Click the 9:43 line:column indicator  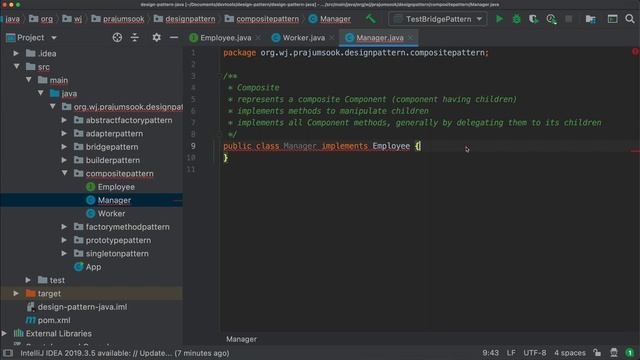click(491, 353)
